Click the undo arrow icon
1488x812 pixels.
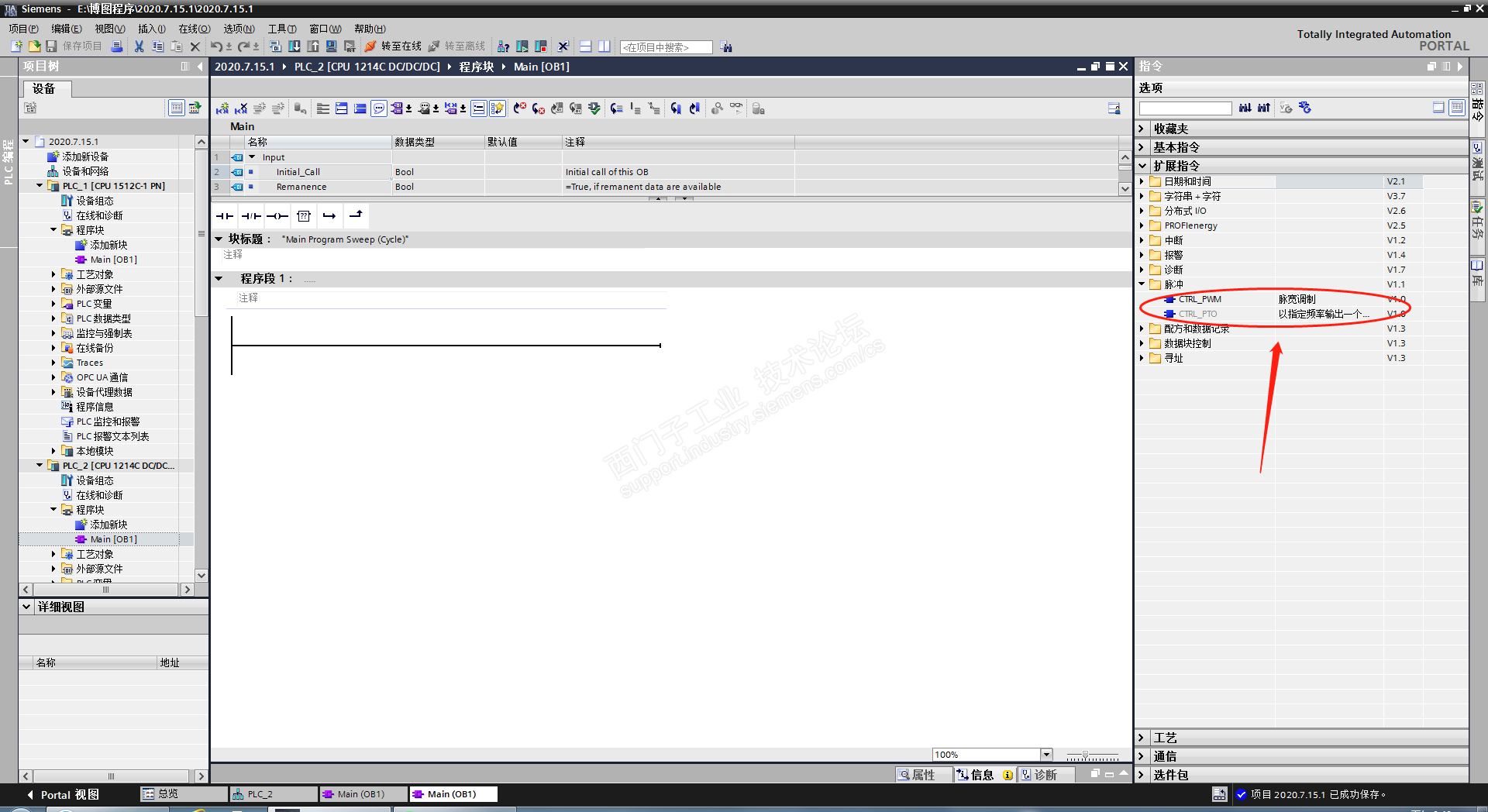(x=216, y=46)
